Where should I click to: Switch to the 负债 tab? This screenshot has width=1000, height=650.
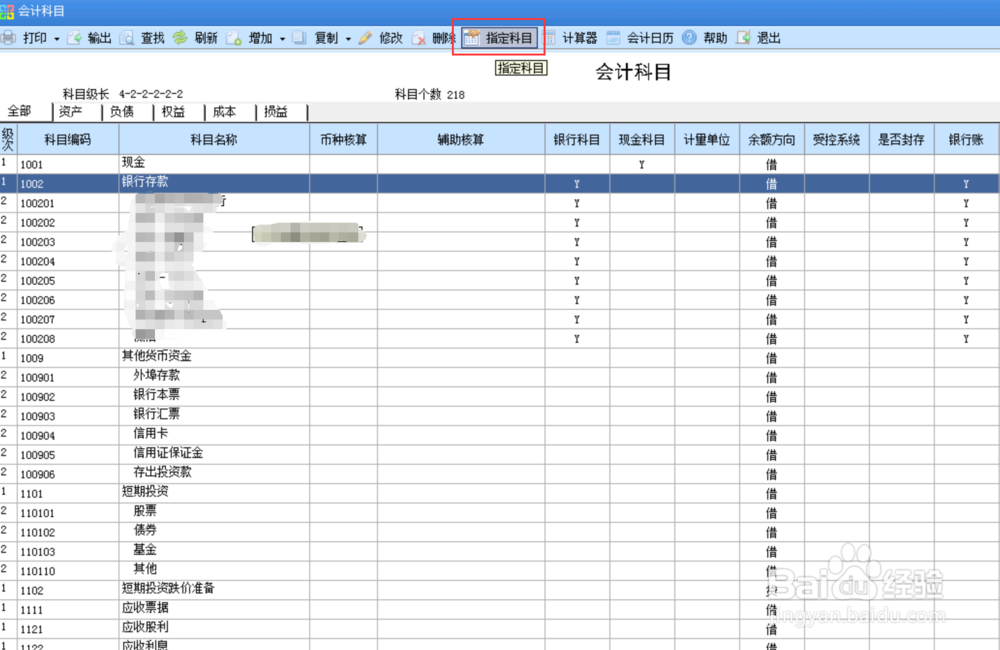click(121, 112)
